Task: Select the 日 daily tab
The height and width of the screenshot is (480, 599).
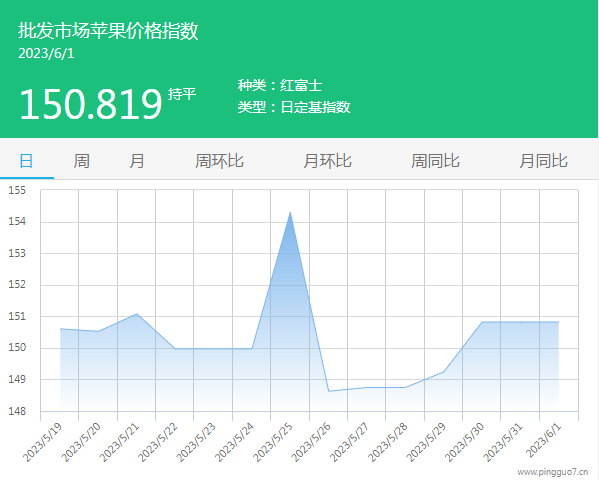Action: [x=26, y=161]
